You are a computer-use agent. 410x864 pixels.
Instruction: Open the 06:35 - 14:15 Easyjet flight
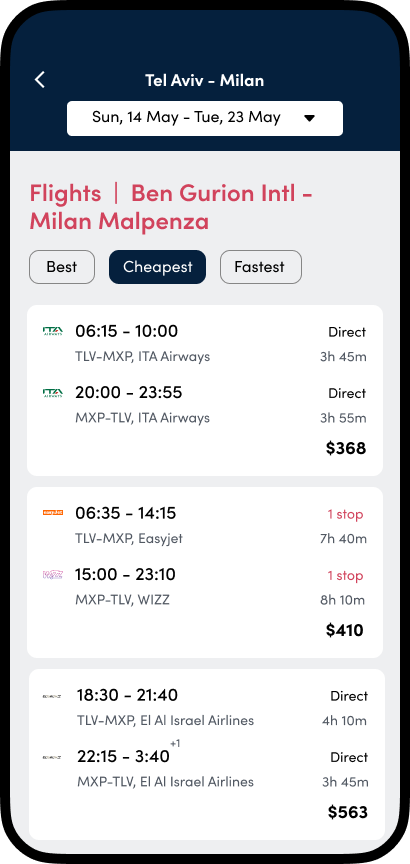pyautogui.click(x=125, y=514)
